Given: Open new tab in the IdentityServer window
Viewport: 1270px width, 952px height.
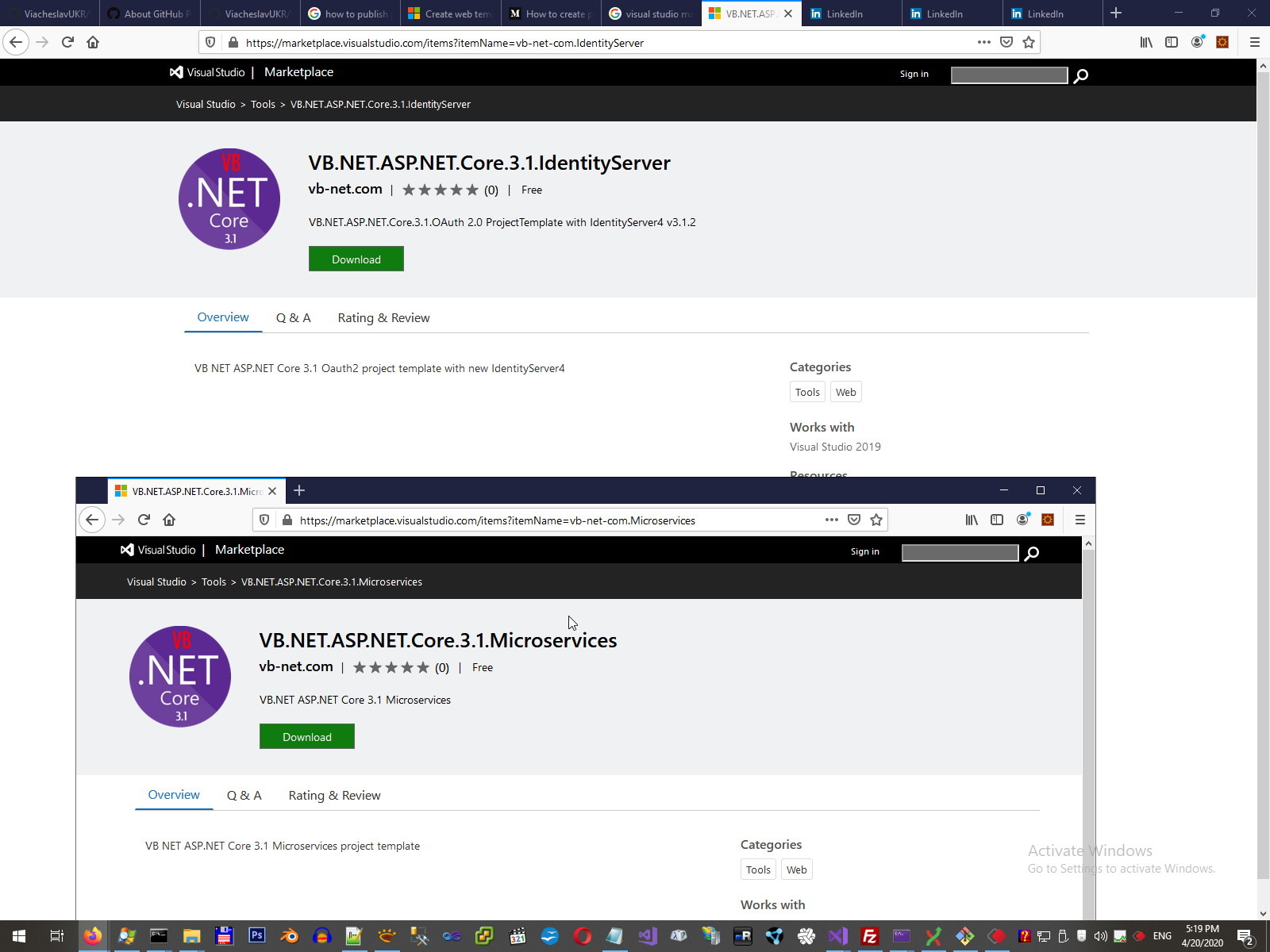Looking at the screenshot, I should click(1116, 13).
